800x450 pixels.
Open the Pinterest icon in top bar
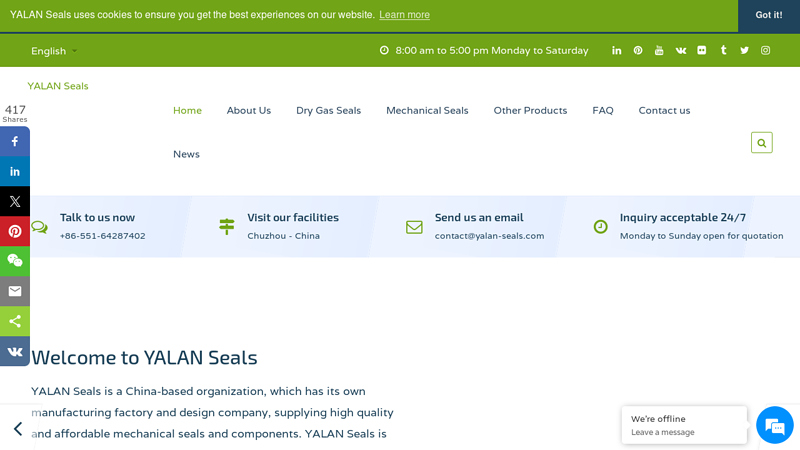[x=638, y=51]
